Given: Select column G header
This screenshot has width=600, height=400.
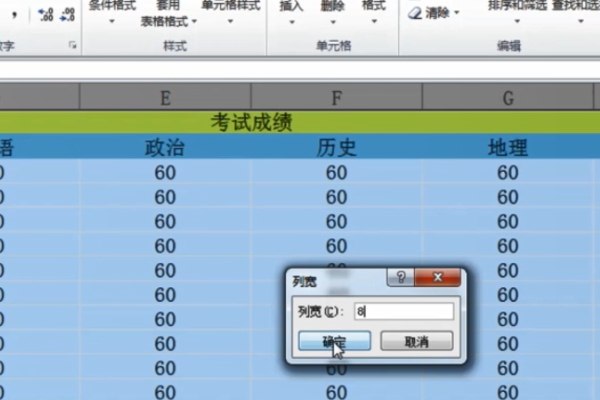Looking at the screenshot, I should 508,97.
